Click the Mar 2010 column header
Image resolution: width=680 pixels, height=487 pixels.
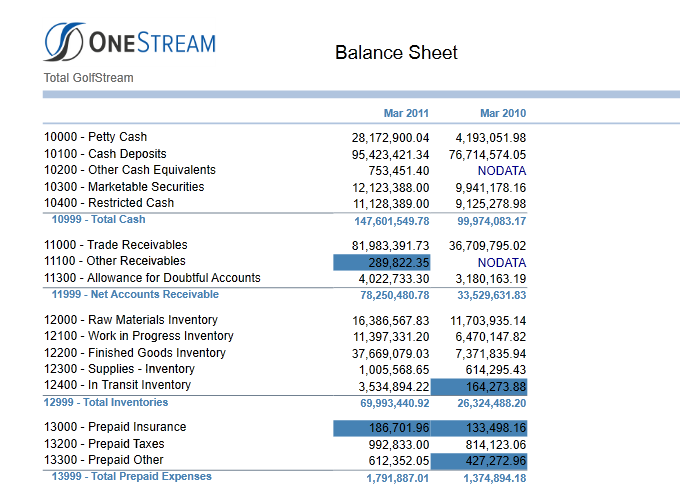503,113
